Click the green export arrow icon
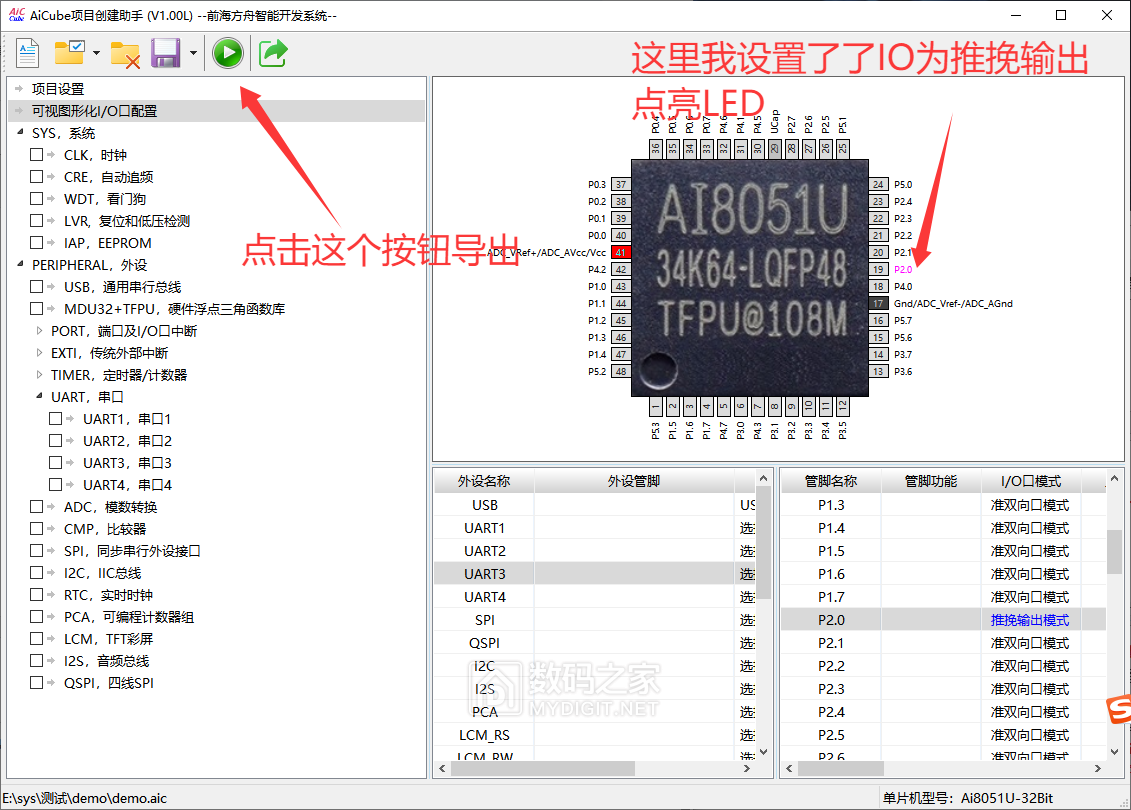The width and height of the screenshot is (1131, 810). [273, 53]
